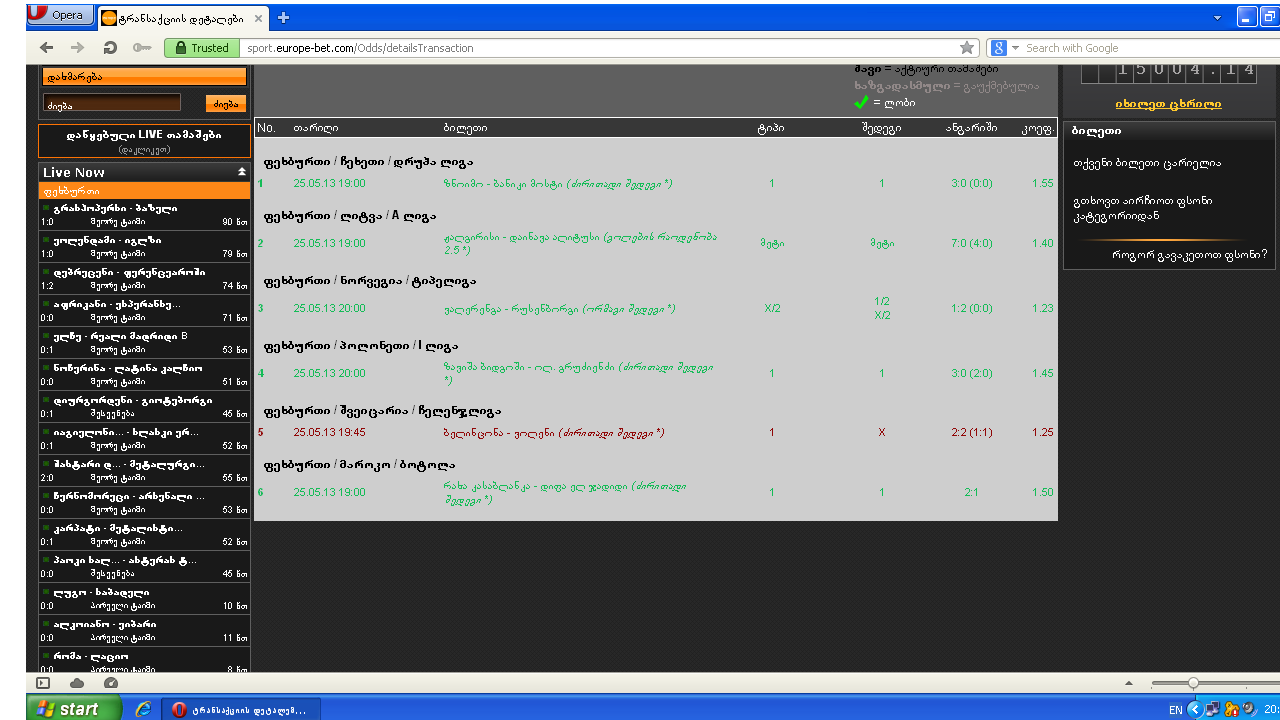Click the Opera window taskbar button

click(241, 709)
